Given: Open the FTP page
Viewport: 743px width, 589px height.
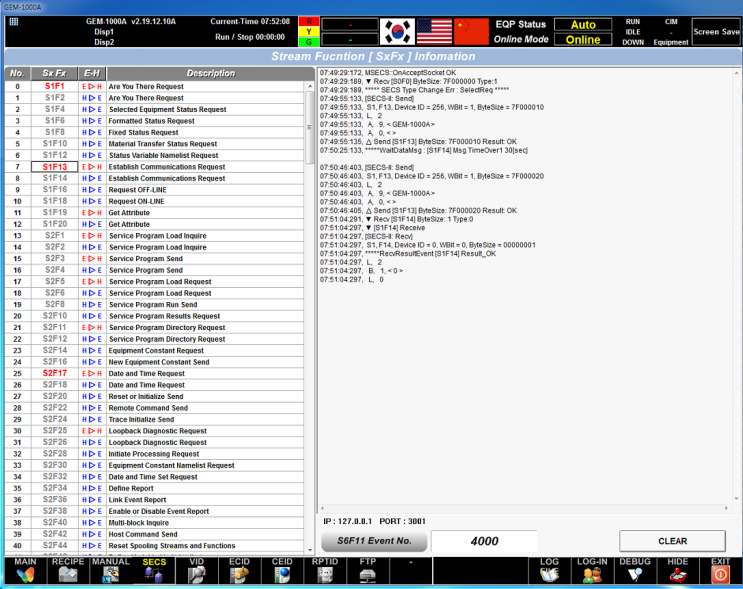Looking at the screenshot, I should pos(368,570).
